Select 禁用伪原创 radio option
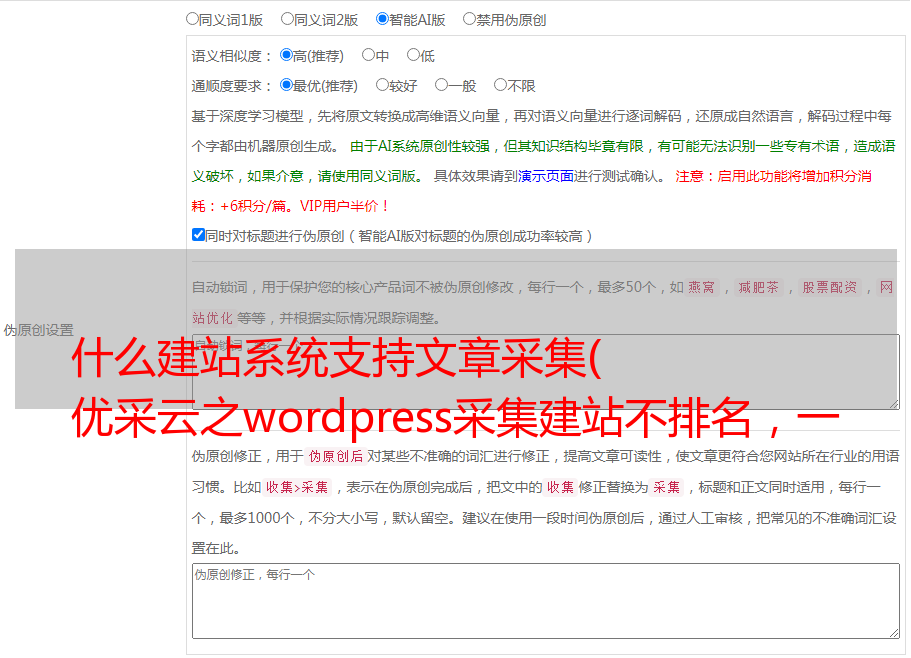Screen dimensions: 911x658 (x=469, y=19)
